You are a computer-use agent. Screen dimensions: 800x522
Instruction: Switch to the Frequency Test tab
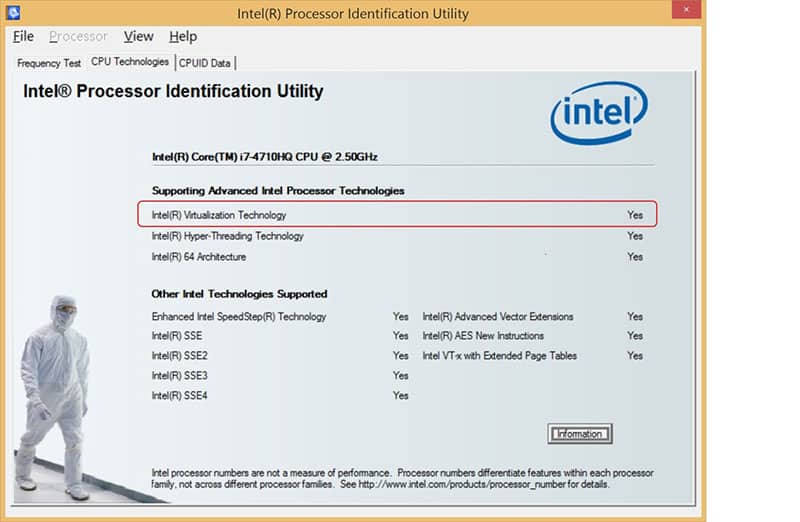click(49, 63)
